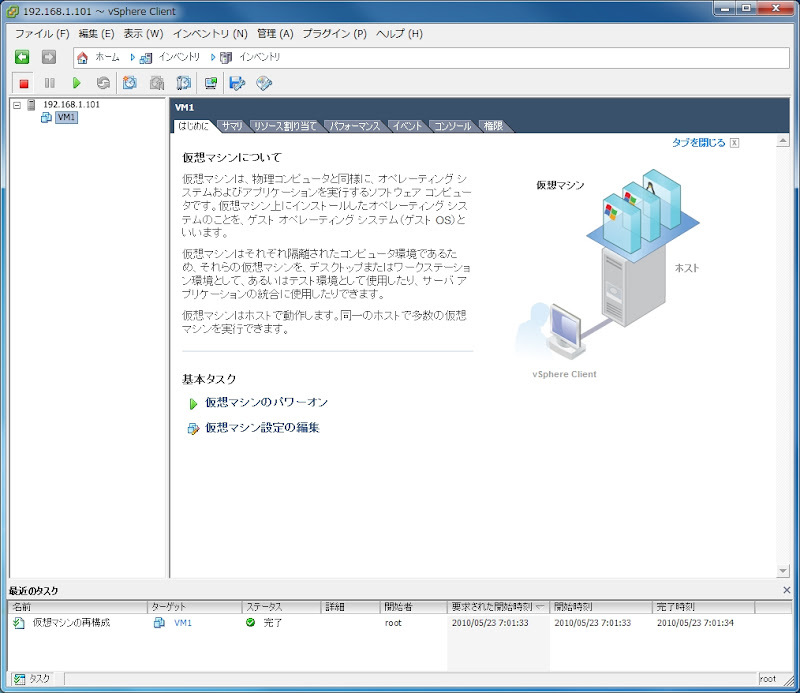Image resolution: width=800 pixels, height=693 pixels.
Task: Click the タブを閉じる link
Action: coord(698,143)
